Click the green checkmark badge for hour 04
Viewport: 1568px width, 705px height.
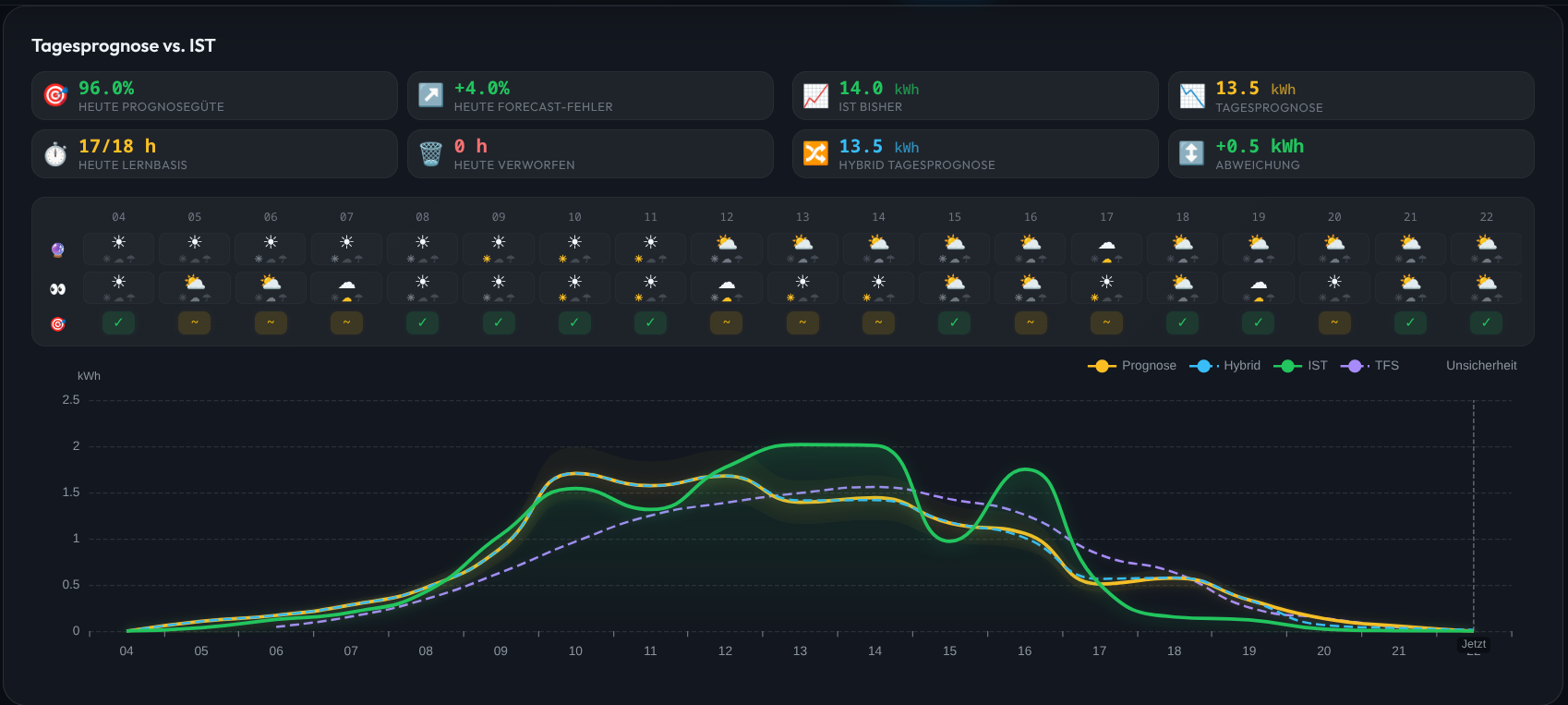coord(119,322)
